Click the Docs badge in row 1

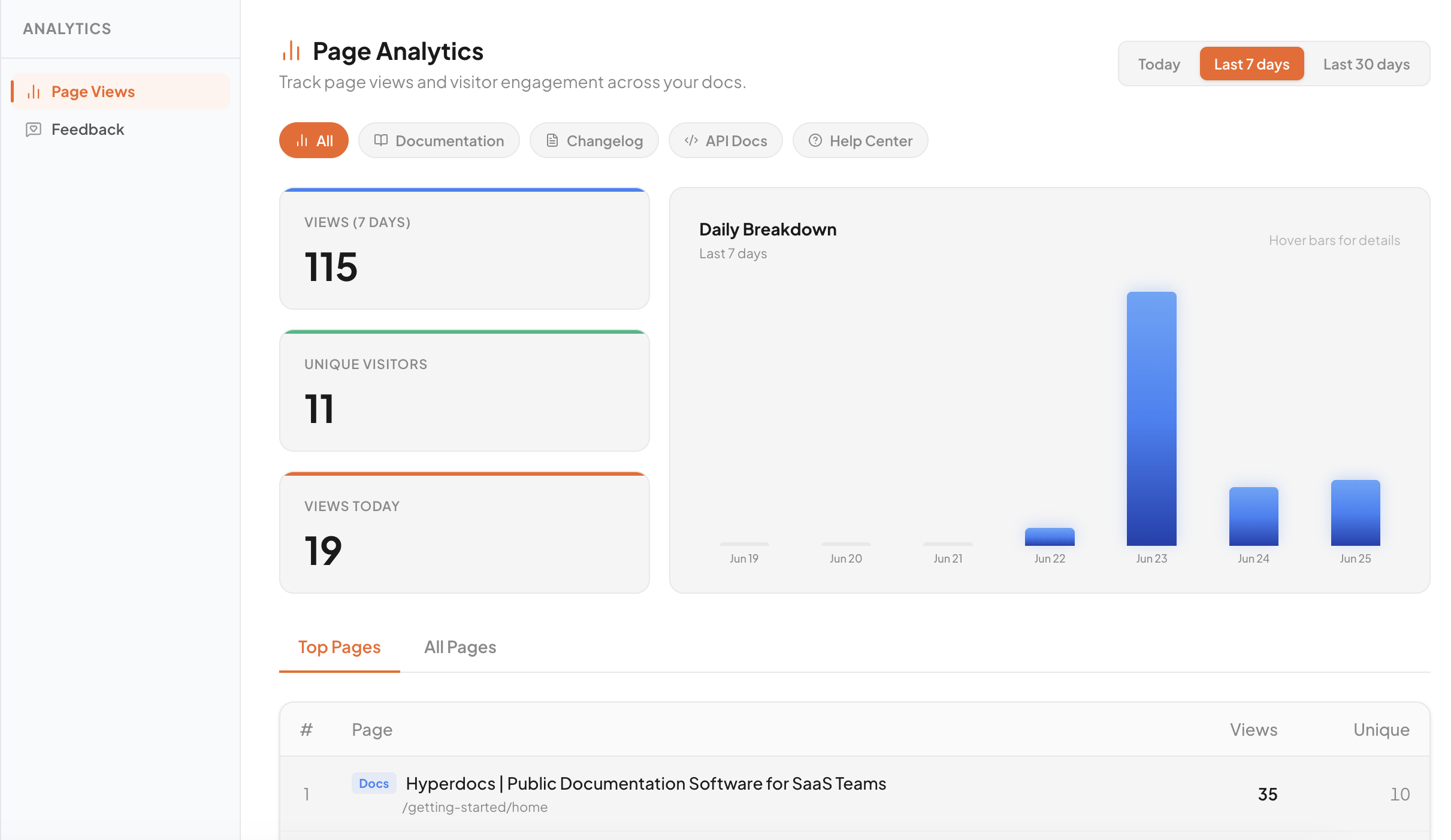(374, 784)
